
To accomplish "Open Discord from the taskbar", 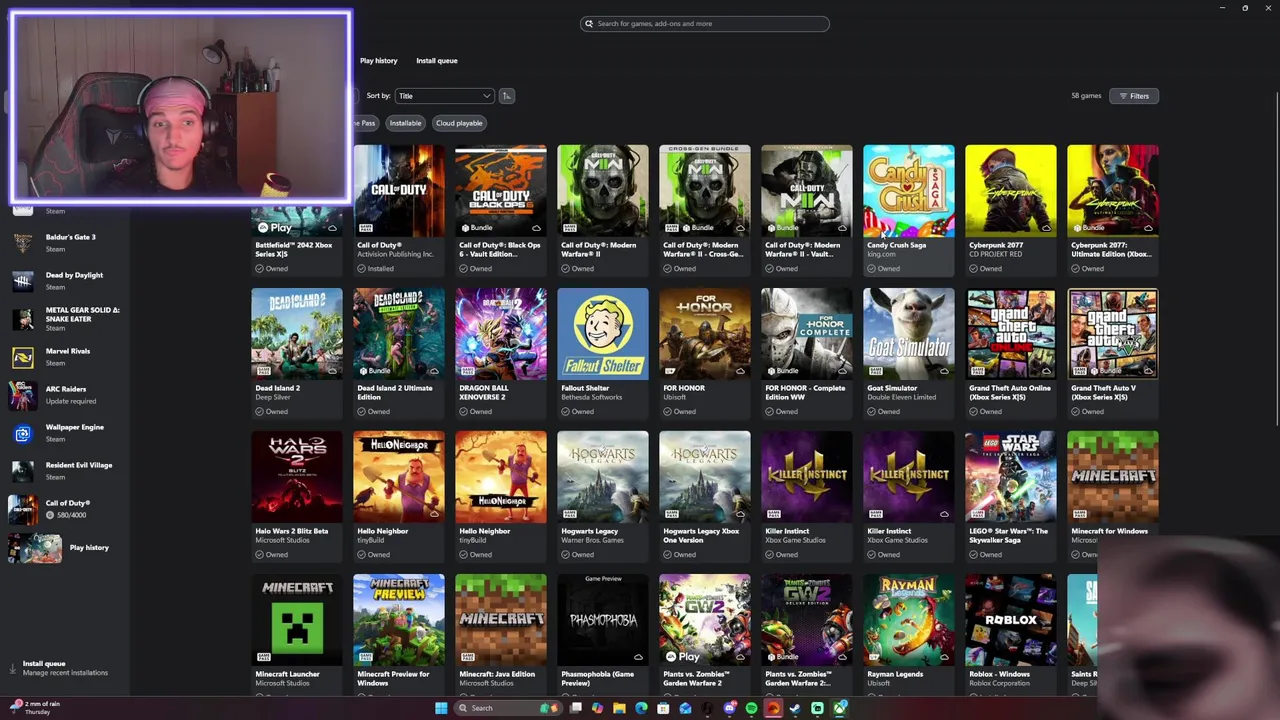I will click(729, 708).
